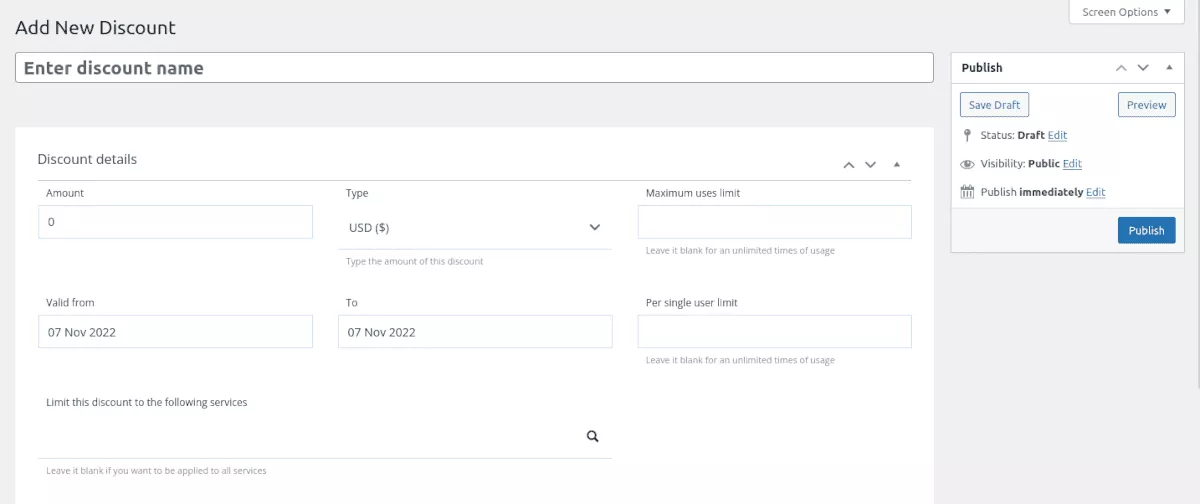1200x504 pixels.
Task: Edit the Draft status link
Action: [1057, 135]
